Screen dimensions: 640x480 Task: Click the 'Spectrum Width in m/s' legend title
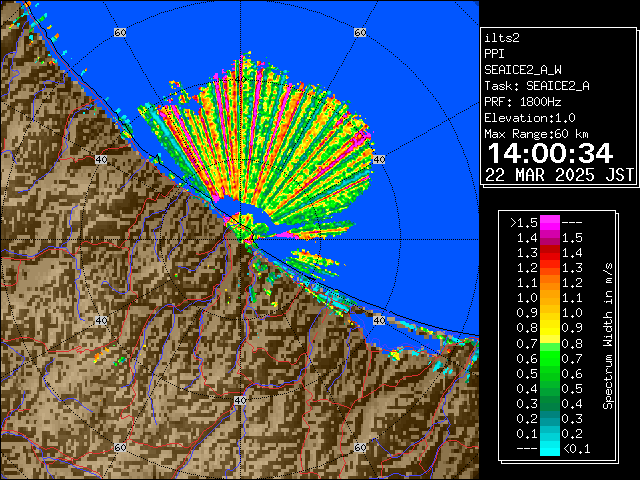(x=608, y=336)
